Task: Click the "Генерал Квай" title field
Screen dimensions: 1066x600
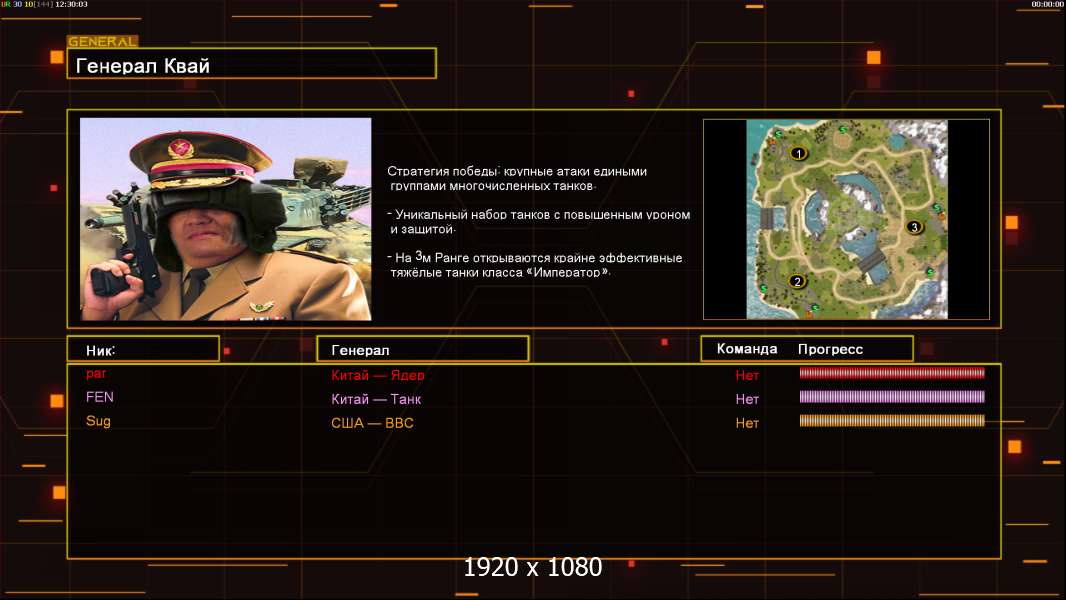Action: (x=252, y=63)
